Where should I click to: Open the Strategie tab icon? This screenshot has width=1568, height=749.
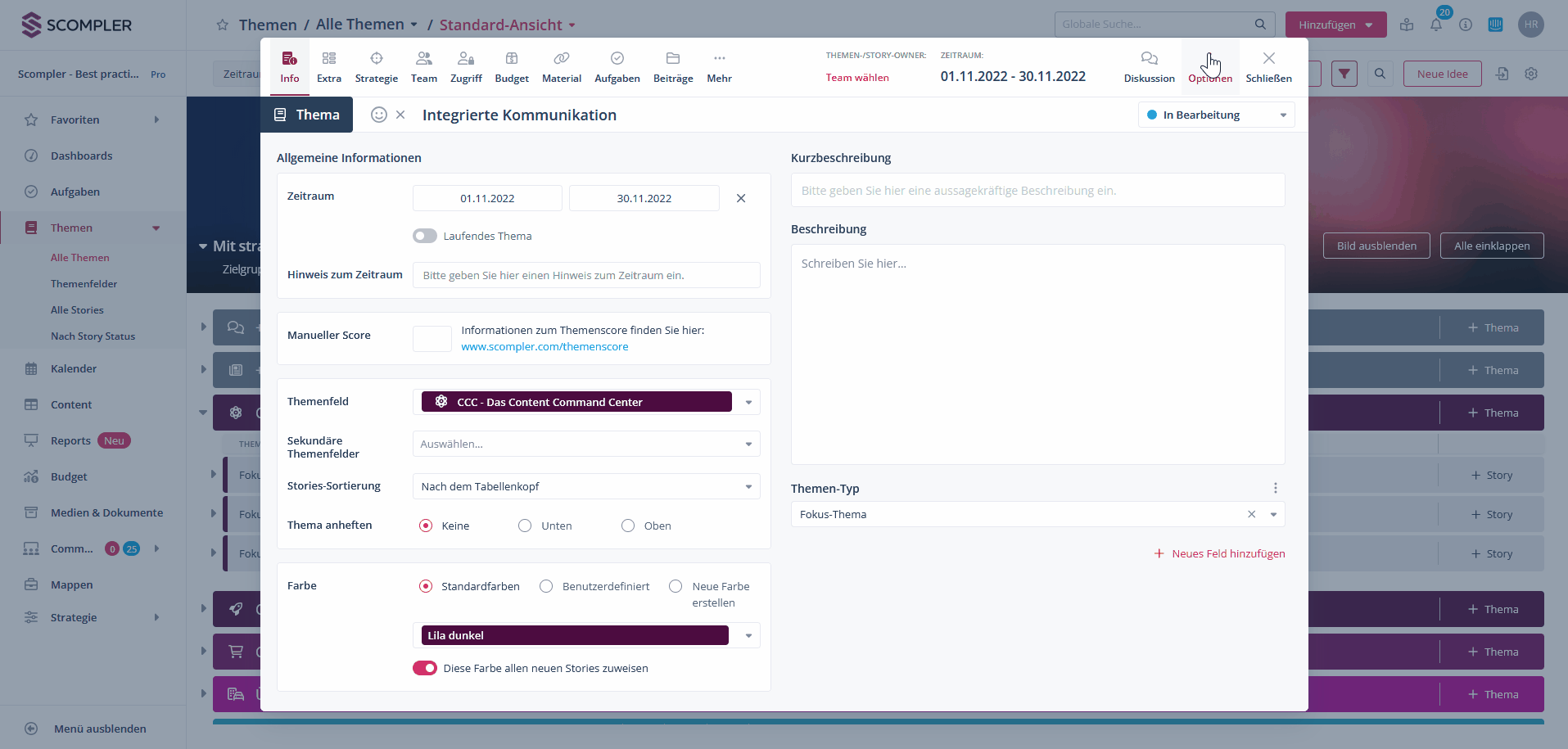[x=377, y=59]
